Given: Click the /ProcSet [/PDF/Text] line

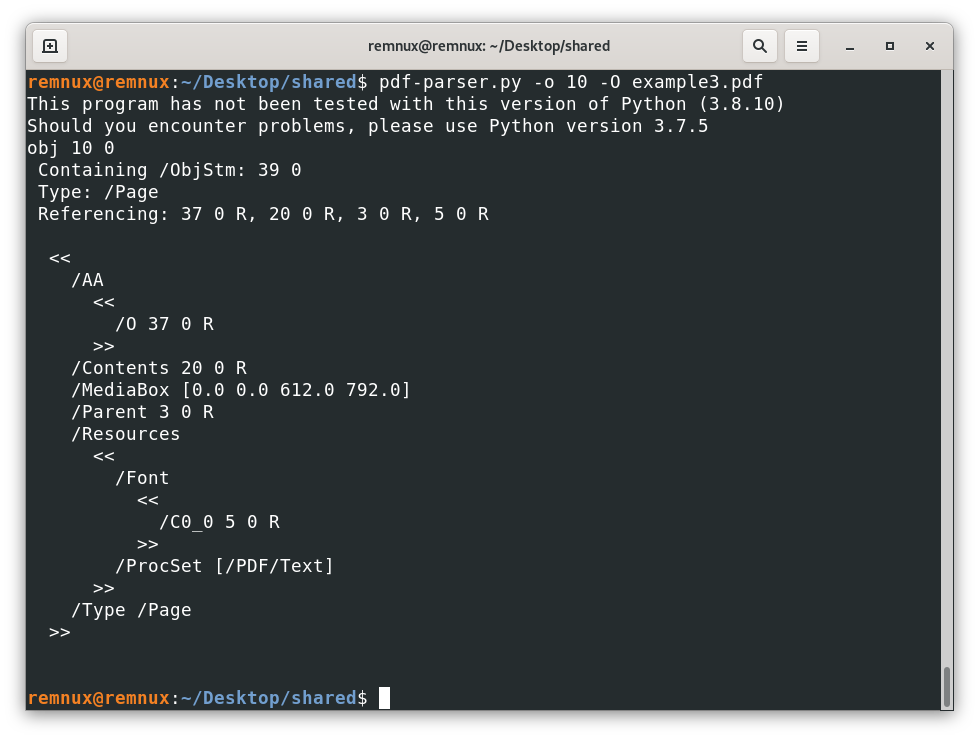Looking at the screenshot, I should pos(224,566).
